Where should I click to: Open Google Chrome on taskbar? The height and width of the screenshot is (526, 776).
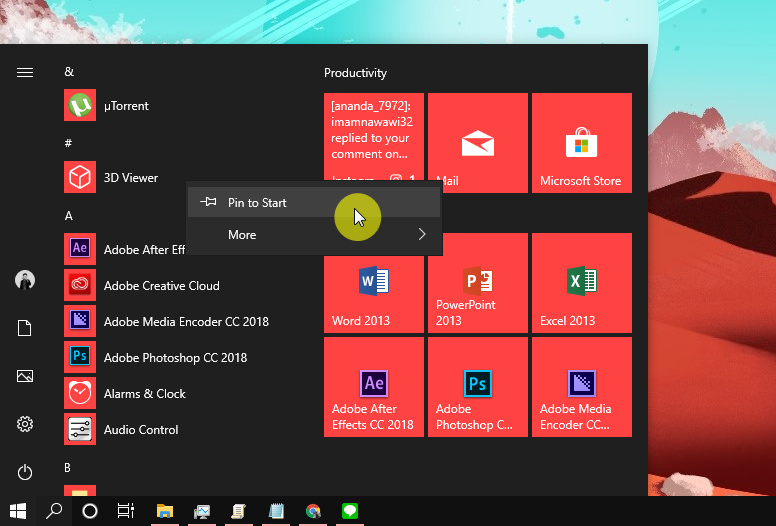pos(313,511)
